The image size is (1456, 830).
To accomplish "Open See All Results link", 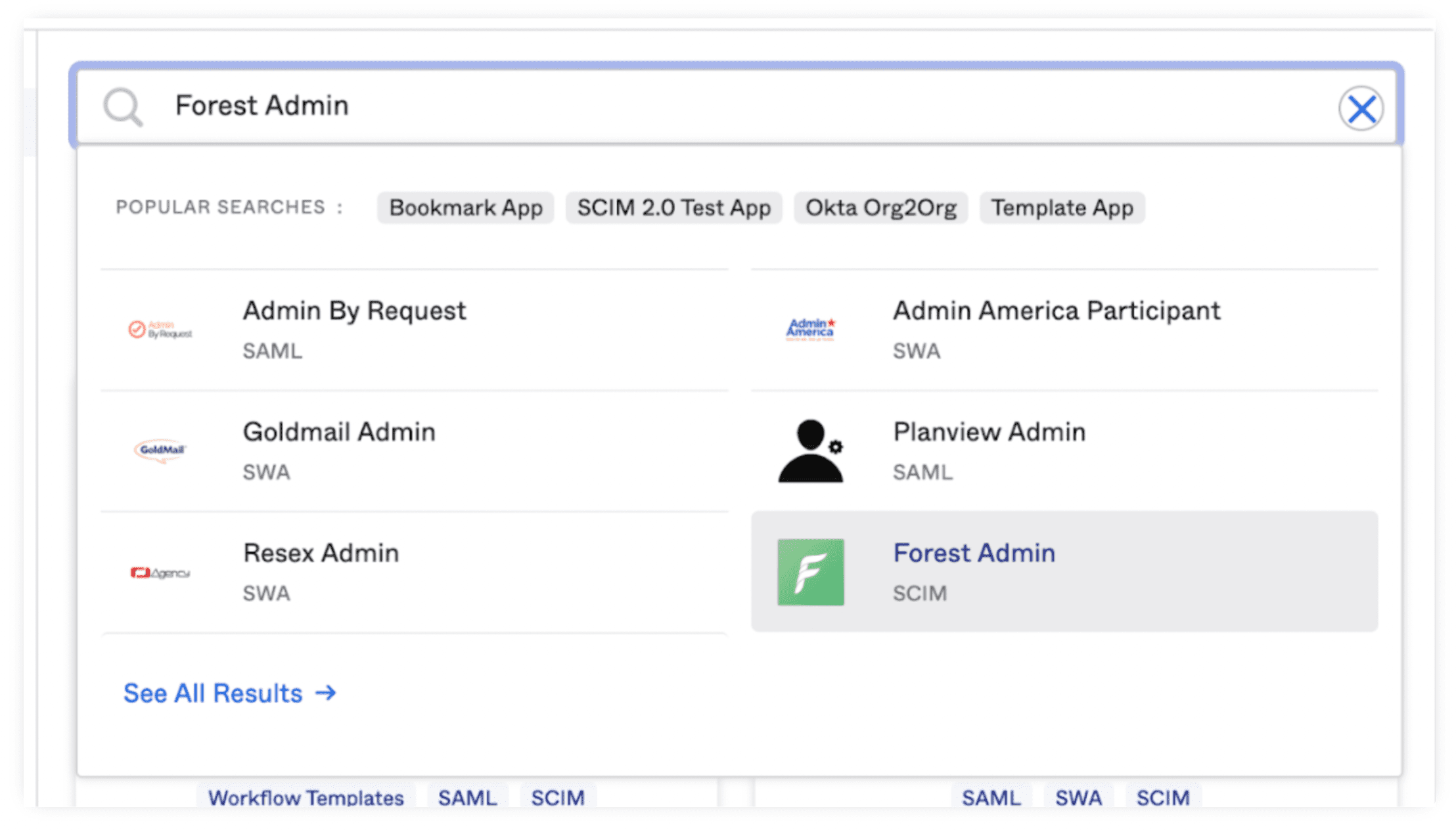I will pyautogui.click(x=213, y=693).
